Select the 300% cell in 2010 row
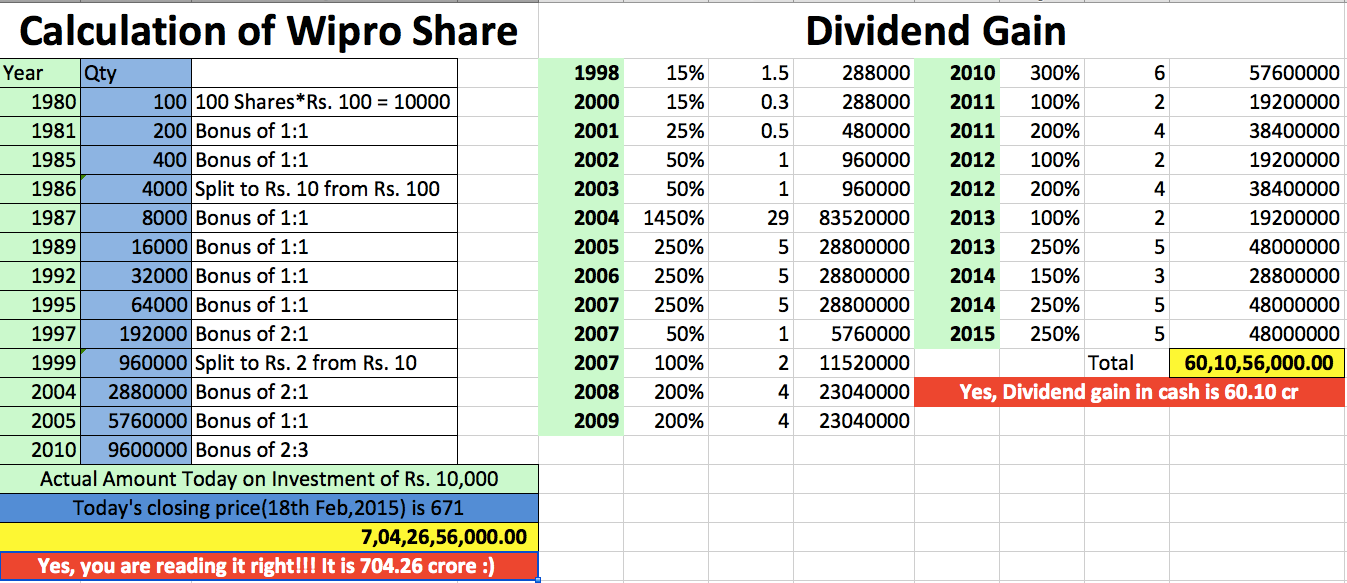This screenshot has height=583, width=1347. [x=1042, y=73]
